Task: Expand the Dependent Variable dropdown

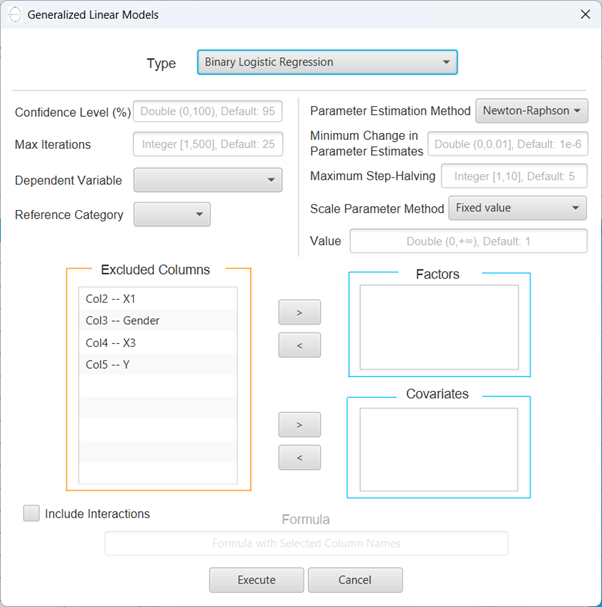Action: click(208, 180)
